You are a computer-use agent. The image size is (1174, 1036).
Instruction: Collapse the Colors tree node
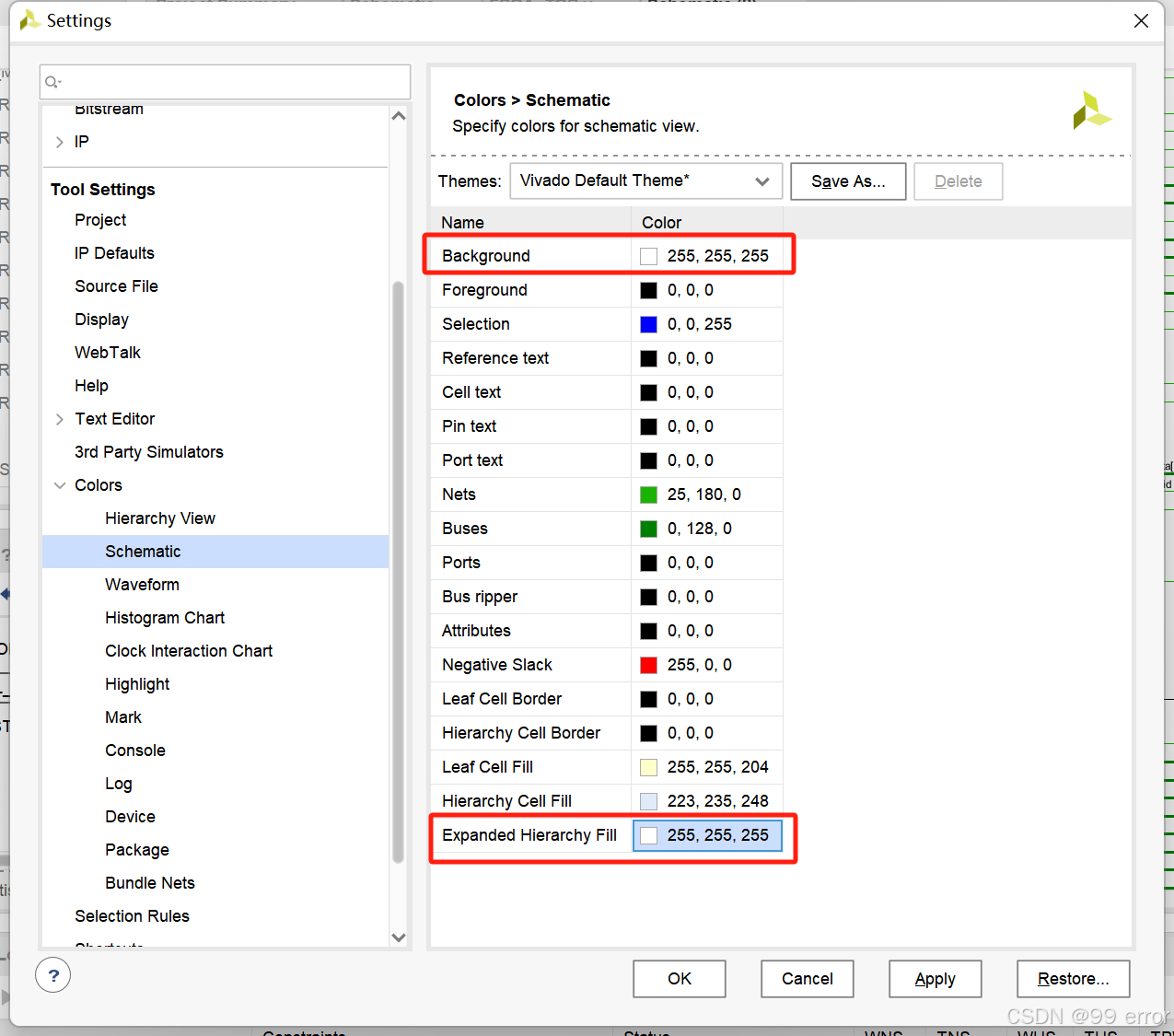pyautogui.click(x=60, y=485)
